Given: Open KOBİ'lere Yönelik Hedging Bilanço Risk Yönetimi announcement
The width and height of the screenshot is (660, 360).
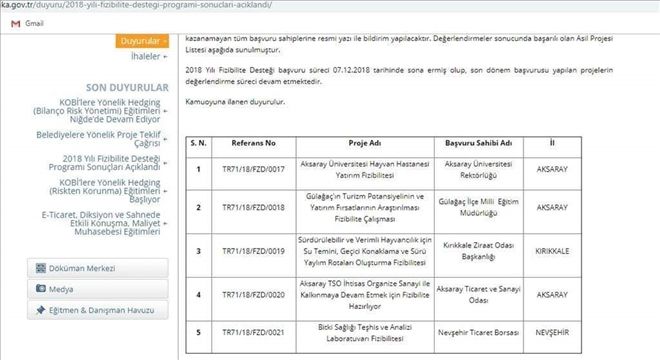Looking at the screenshot, I should click(97, 111).
